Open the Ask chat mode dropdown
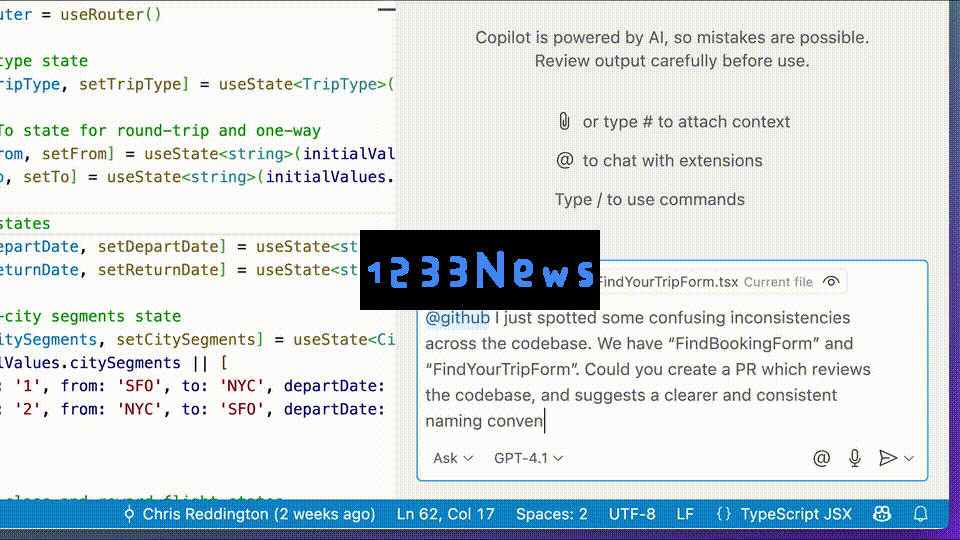 click(x=452, y=458)
